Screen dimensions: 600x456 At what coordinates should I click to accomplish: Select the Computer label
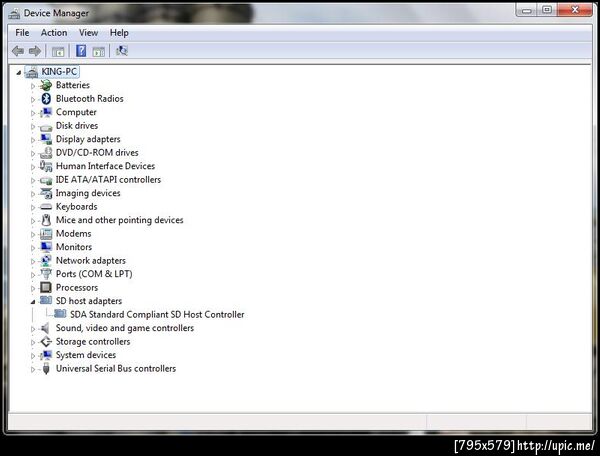tap(76, 112)
